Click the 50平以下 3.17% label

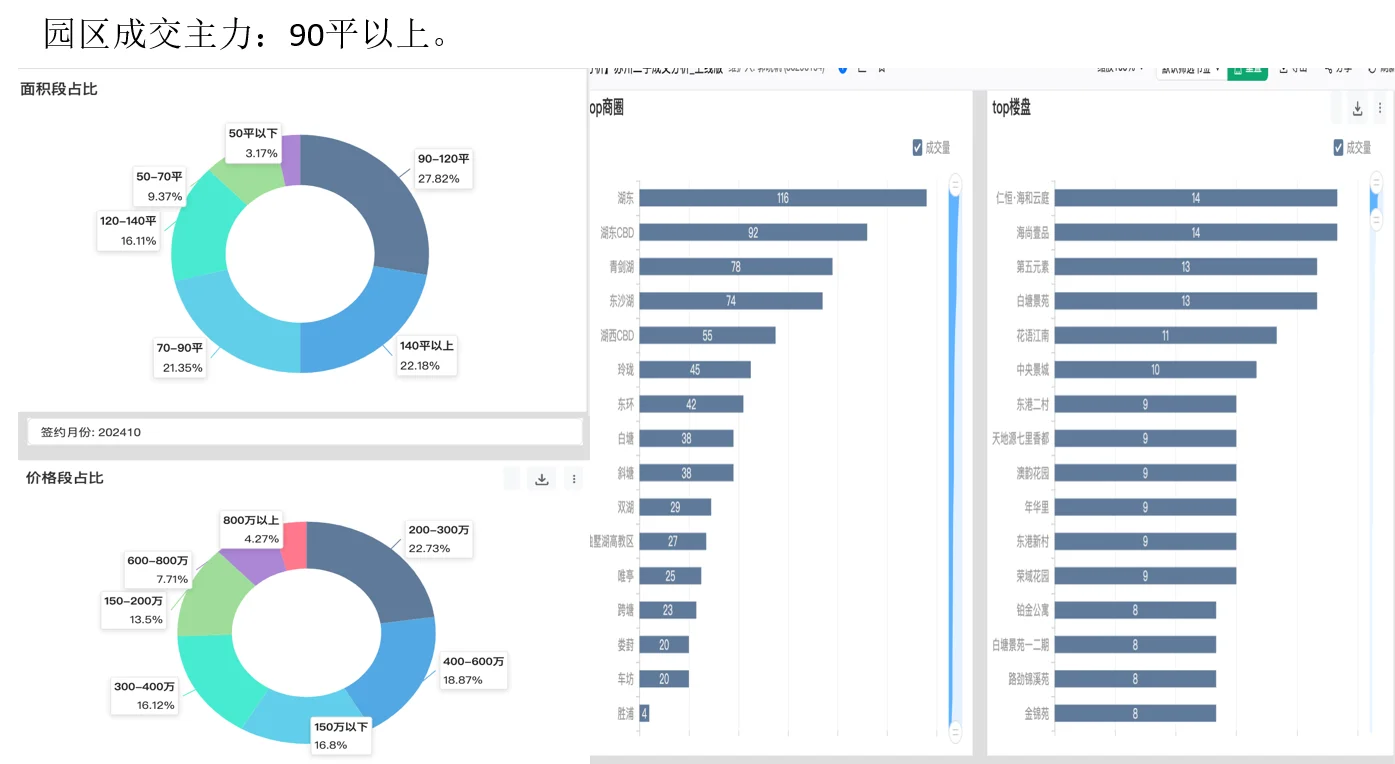(x=253, y=143)
